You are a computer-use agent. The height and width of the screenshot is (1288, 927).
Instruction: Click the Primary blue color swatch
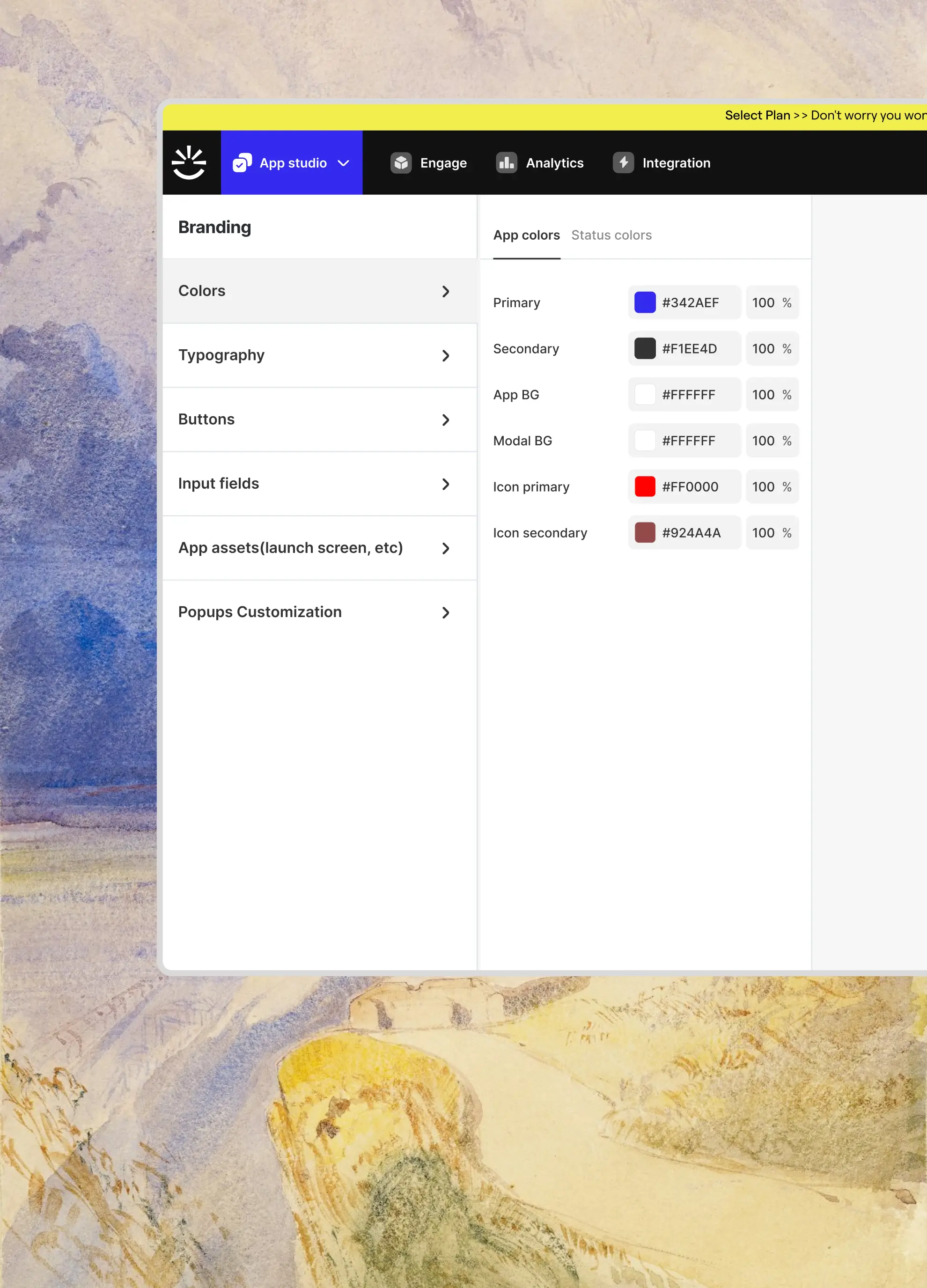pyautogui.click(x=645, y=303)
